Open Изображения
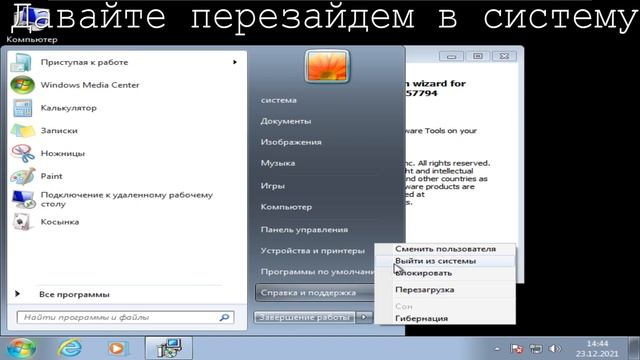This screenshot has height=360, width=640. pyautogui.click(x=291, y=142)
